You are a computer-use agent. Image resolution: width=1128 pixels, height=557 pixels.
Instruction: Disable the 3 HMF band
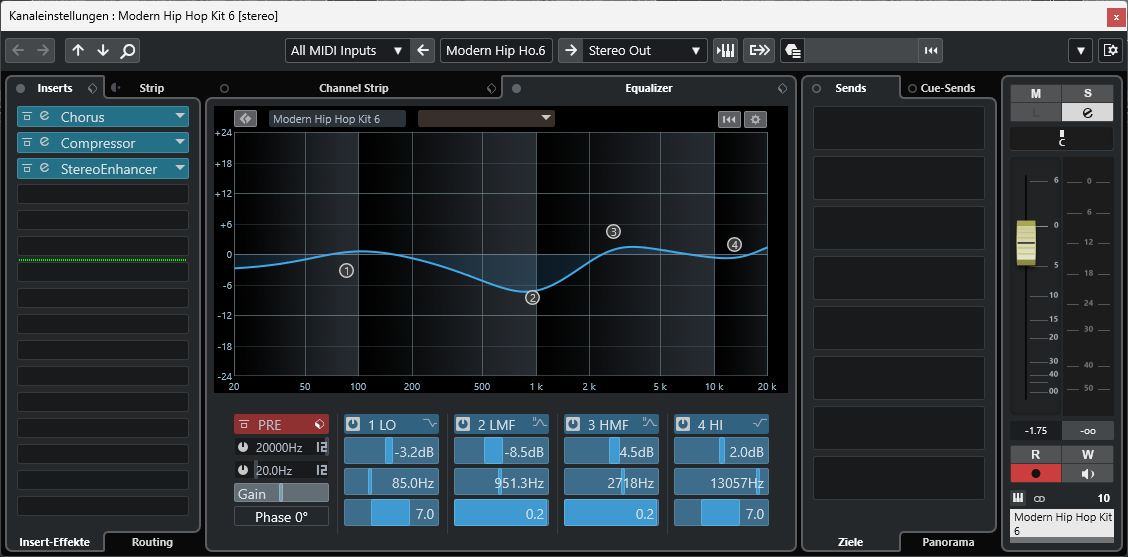pyautogui.click(x=573, y=425)
